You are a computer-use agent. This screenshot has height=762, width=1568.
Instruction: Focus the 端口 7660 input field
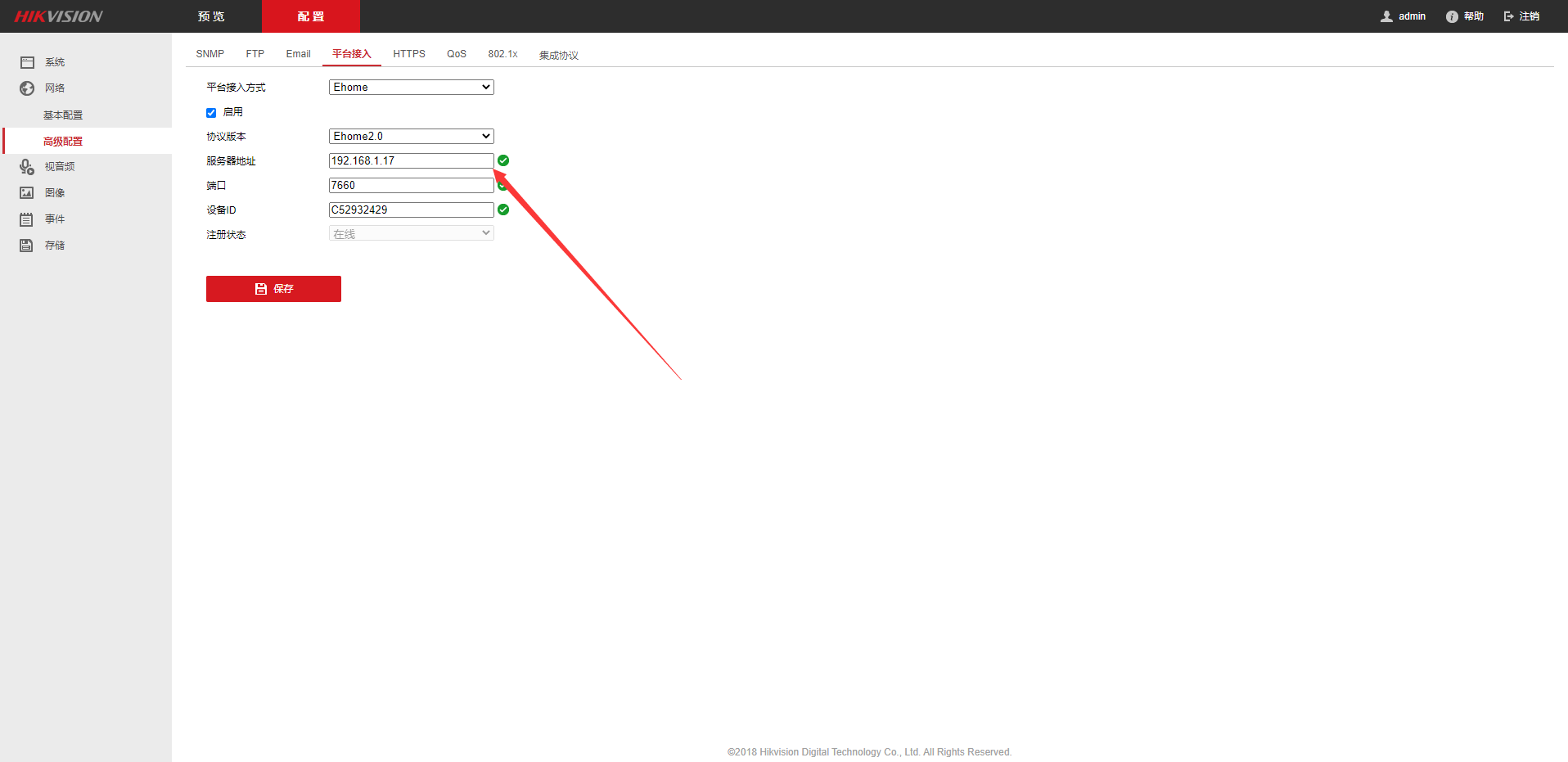click(411, 185)
